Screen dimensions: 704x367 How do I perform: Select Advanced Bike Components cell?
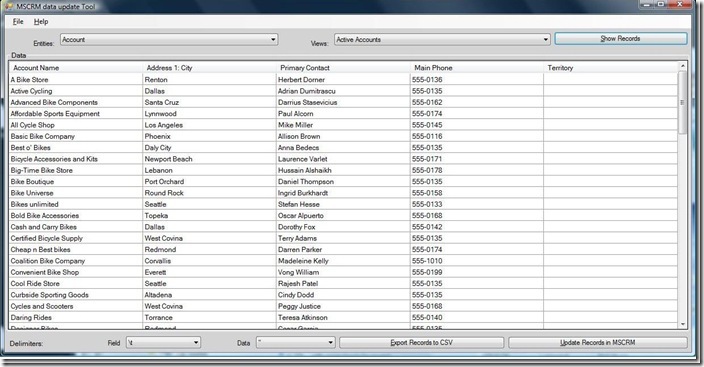(x=75, y=102)
